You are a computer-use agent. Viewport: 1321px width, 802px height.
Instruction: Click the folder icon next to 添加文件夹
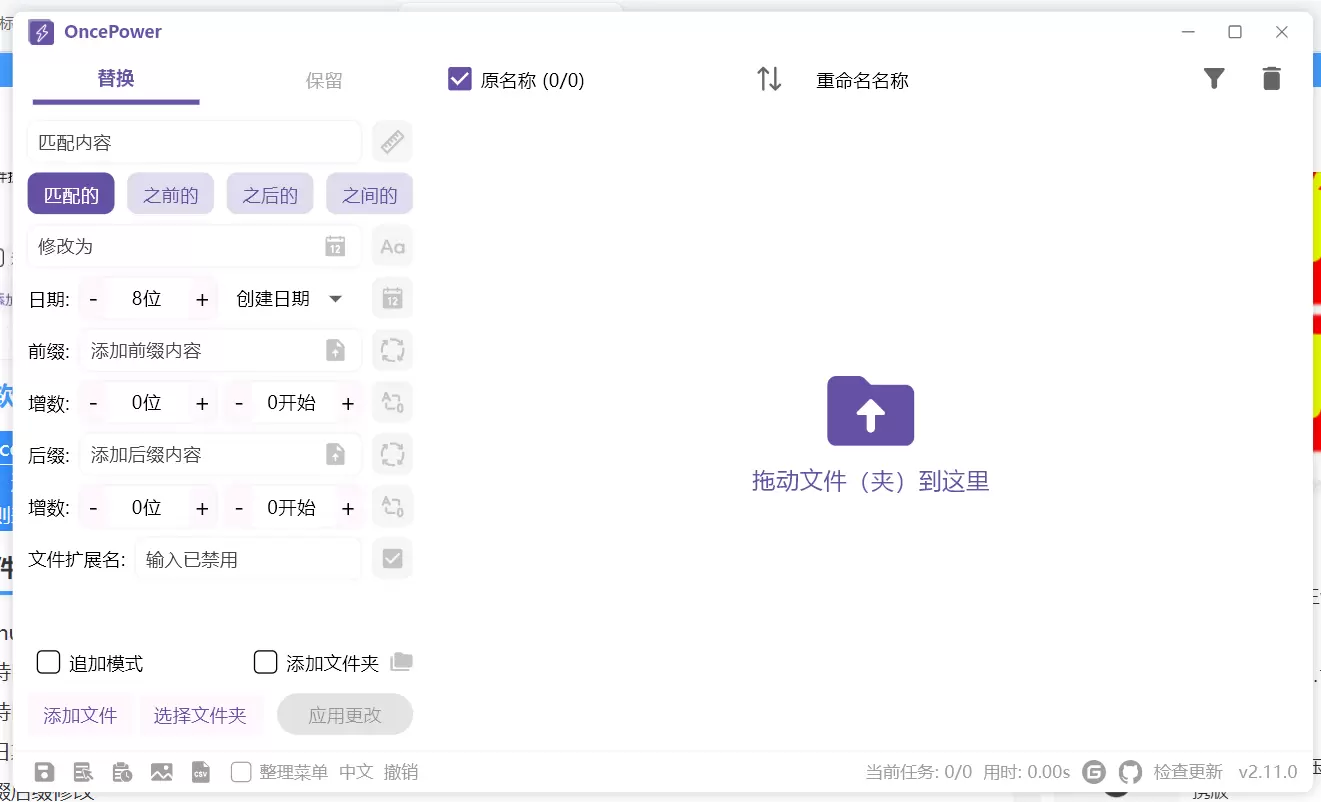(401, 661)
